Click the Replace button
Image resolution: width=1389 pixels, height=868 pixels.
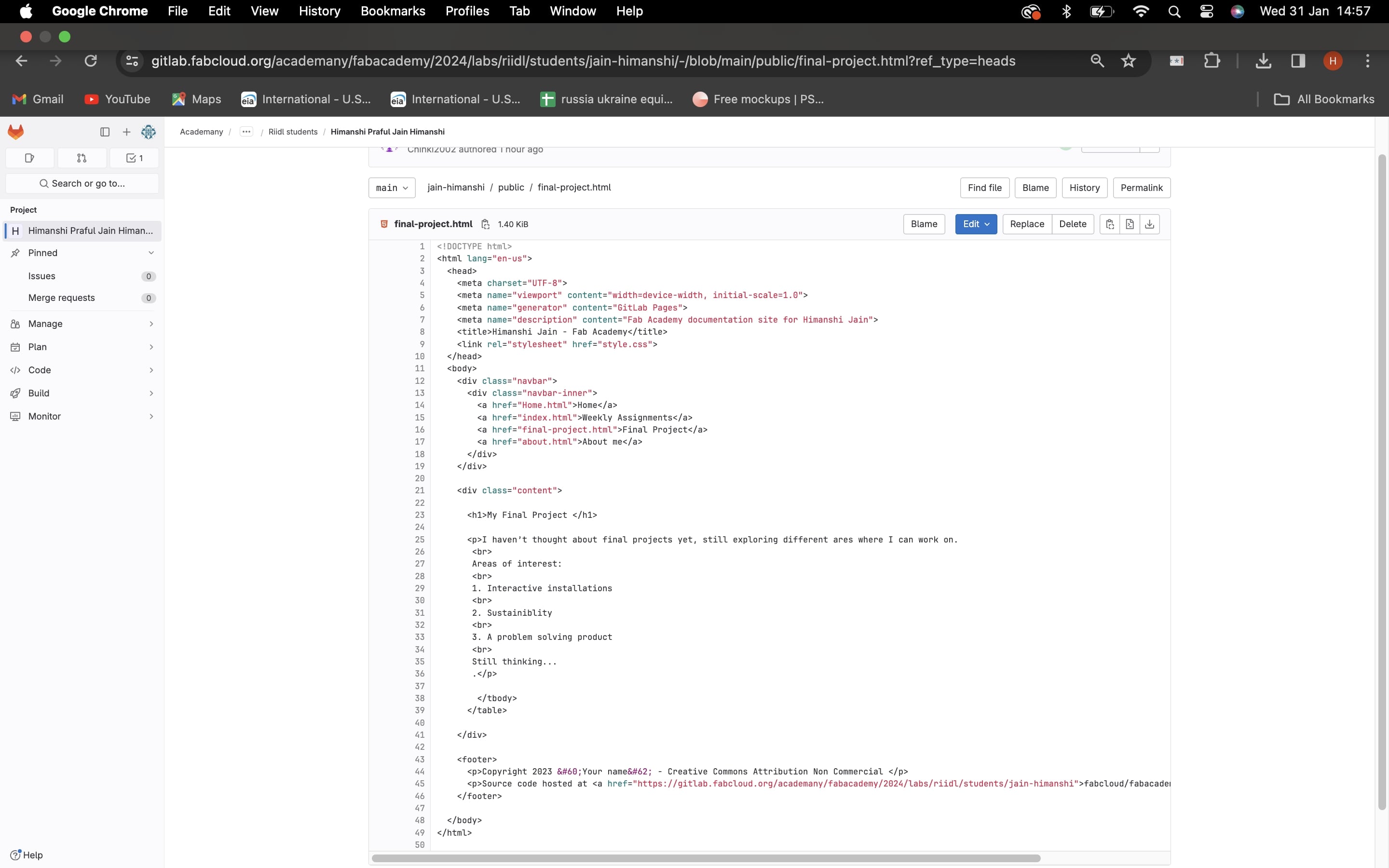click(x=1027, y=224)
